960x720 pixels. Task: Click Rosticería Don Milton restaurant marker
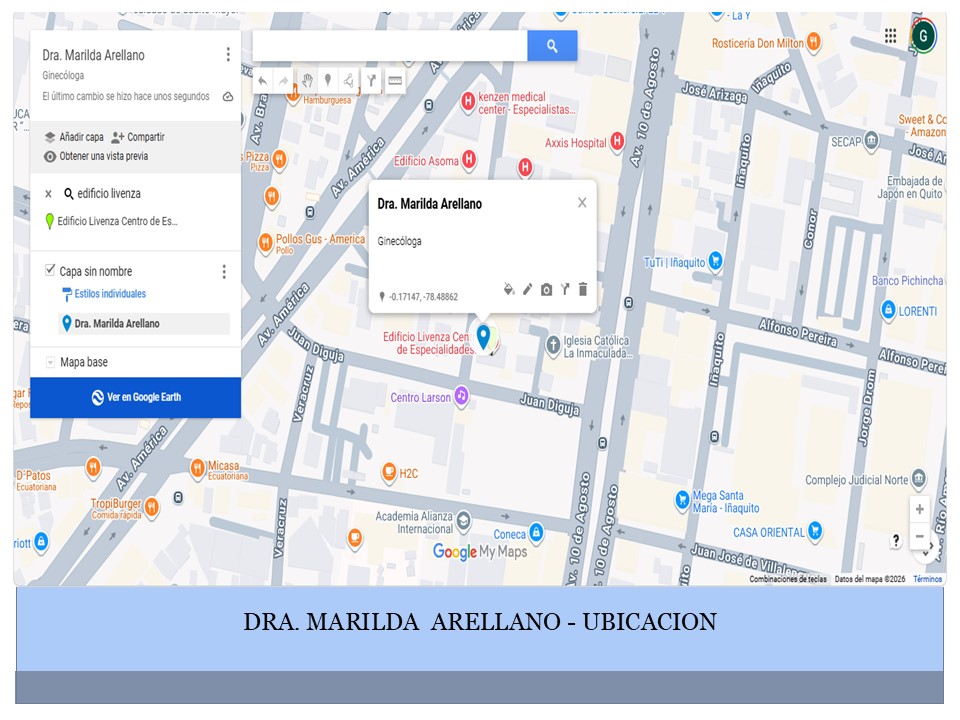pos(813,41)
